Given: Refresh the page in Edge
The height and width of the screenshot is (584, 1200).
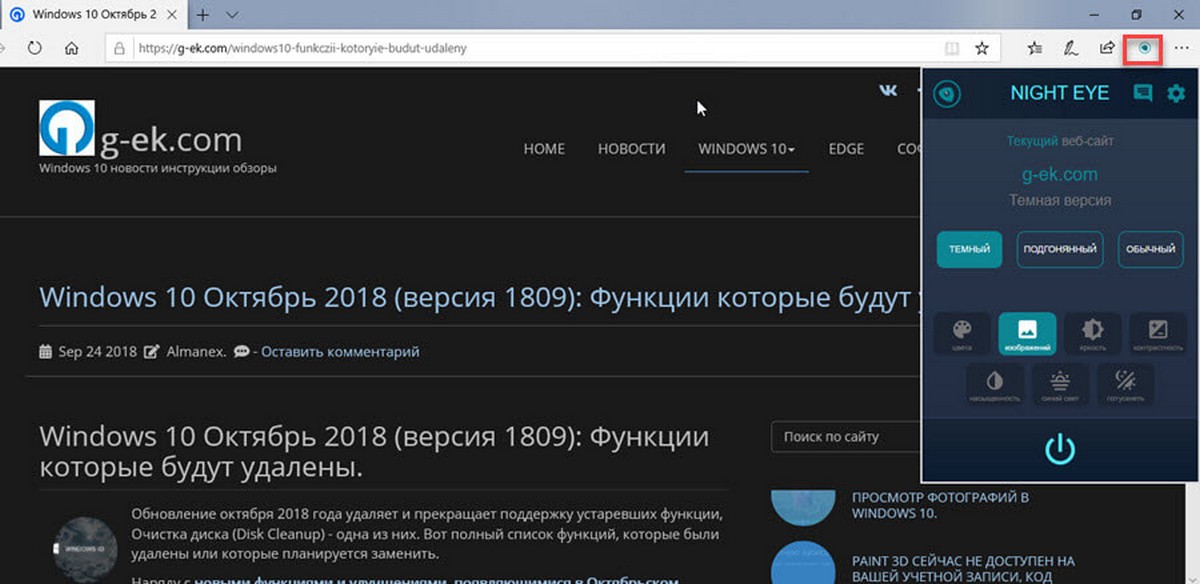Looking at the screenshot, I should point(33,47).
